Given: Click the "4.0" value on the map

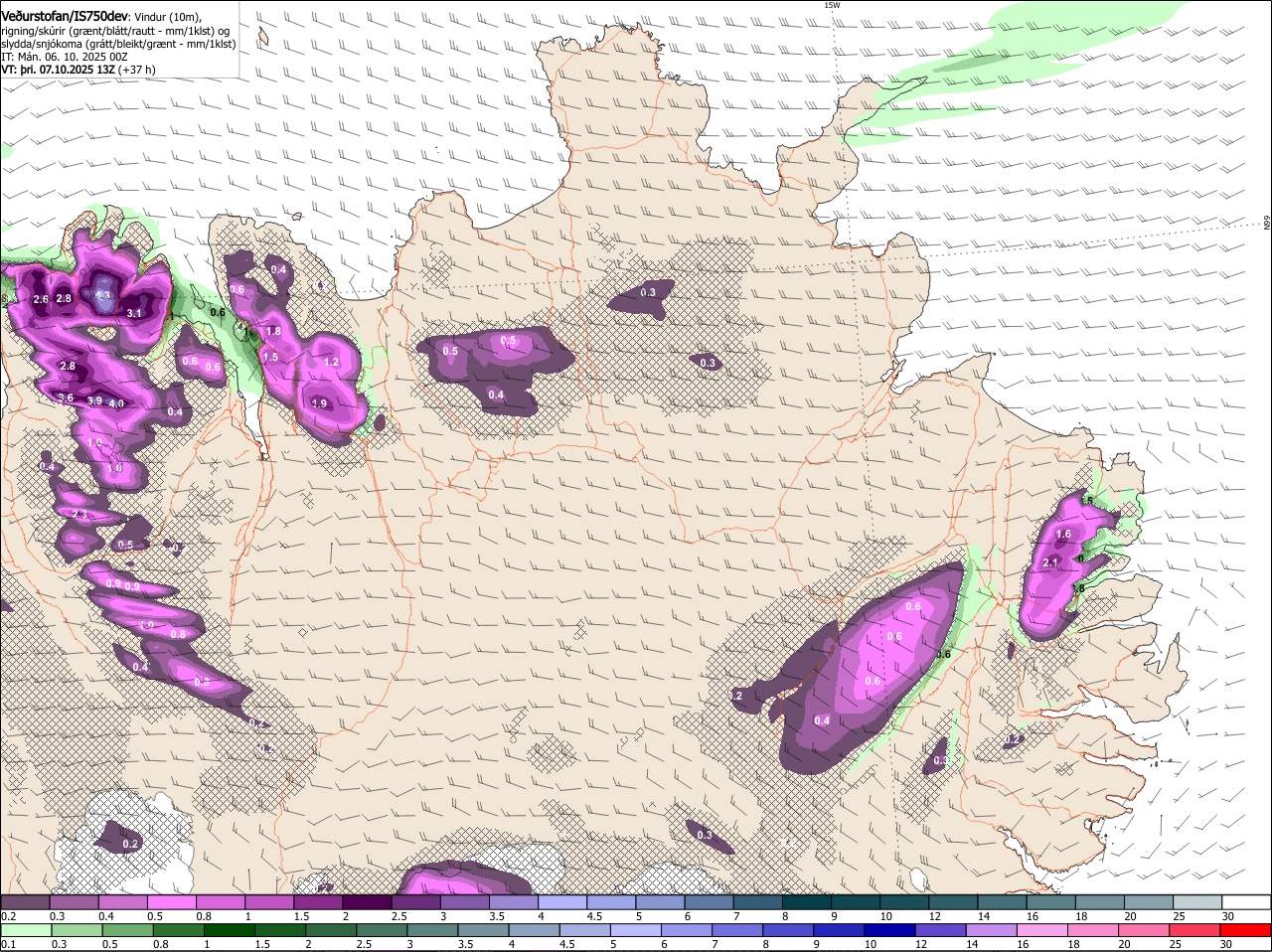Looking at the screenshot, I should tap(116, 403).
